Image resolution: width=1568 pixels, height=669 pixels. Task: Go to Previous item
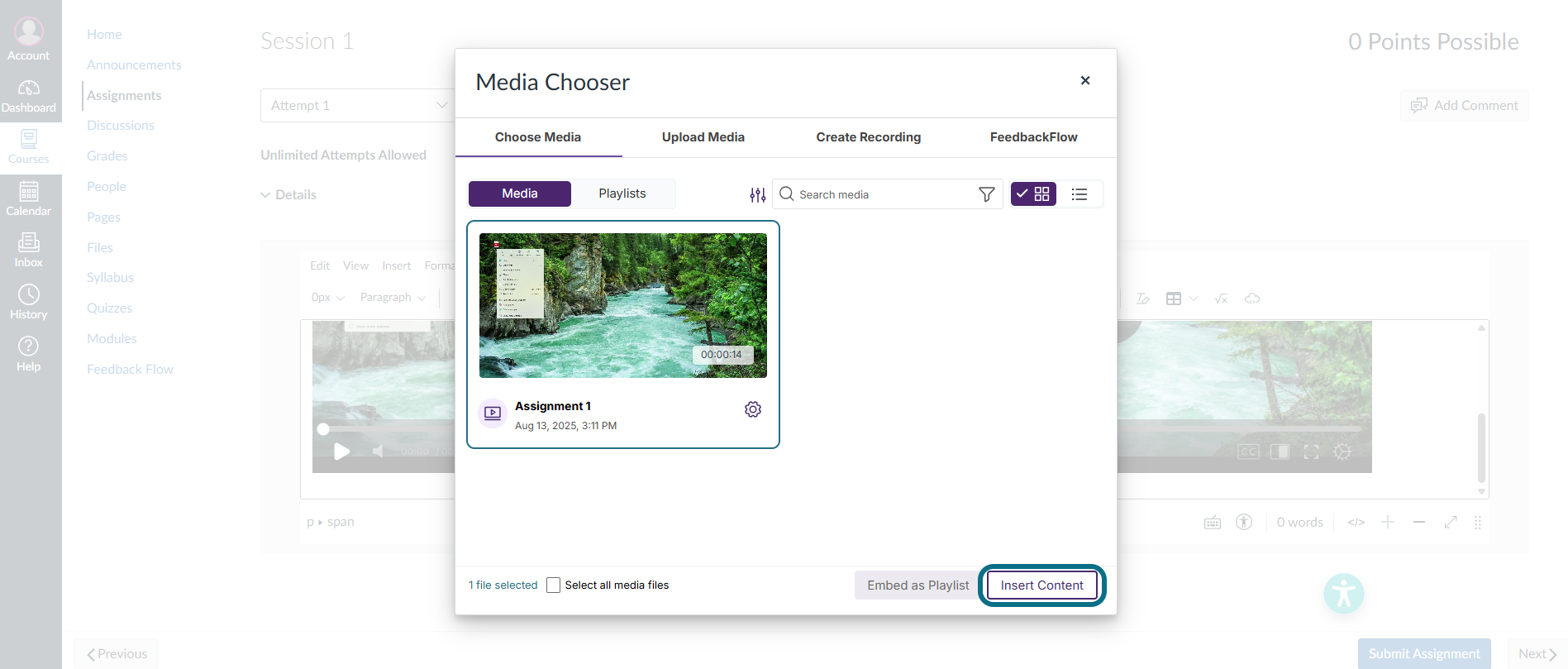[117, 654]
